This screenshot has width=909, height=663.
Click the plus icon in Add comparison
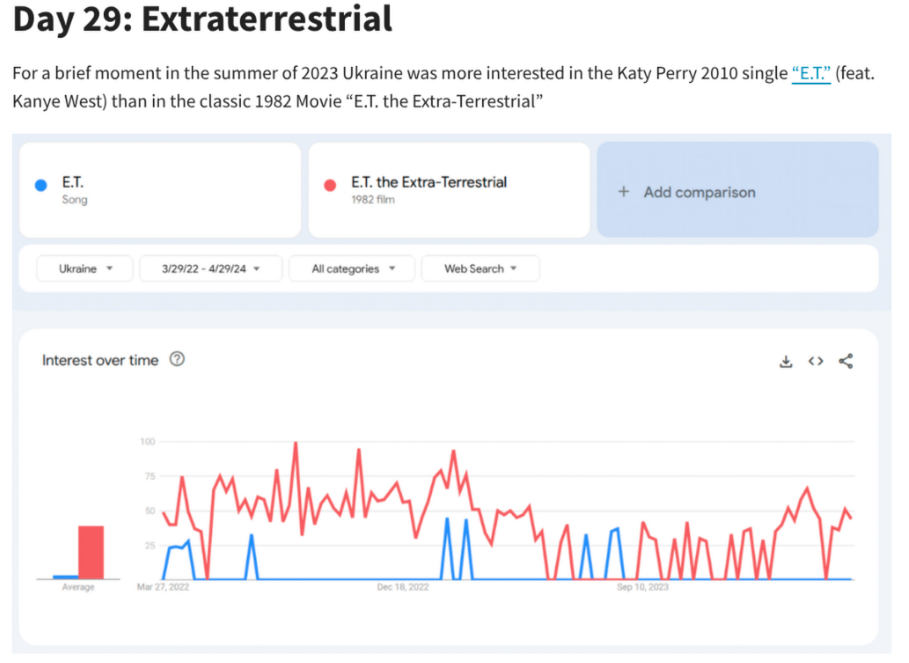click(x=624, y=191)
